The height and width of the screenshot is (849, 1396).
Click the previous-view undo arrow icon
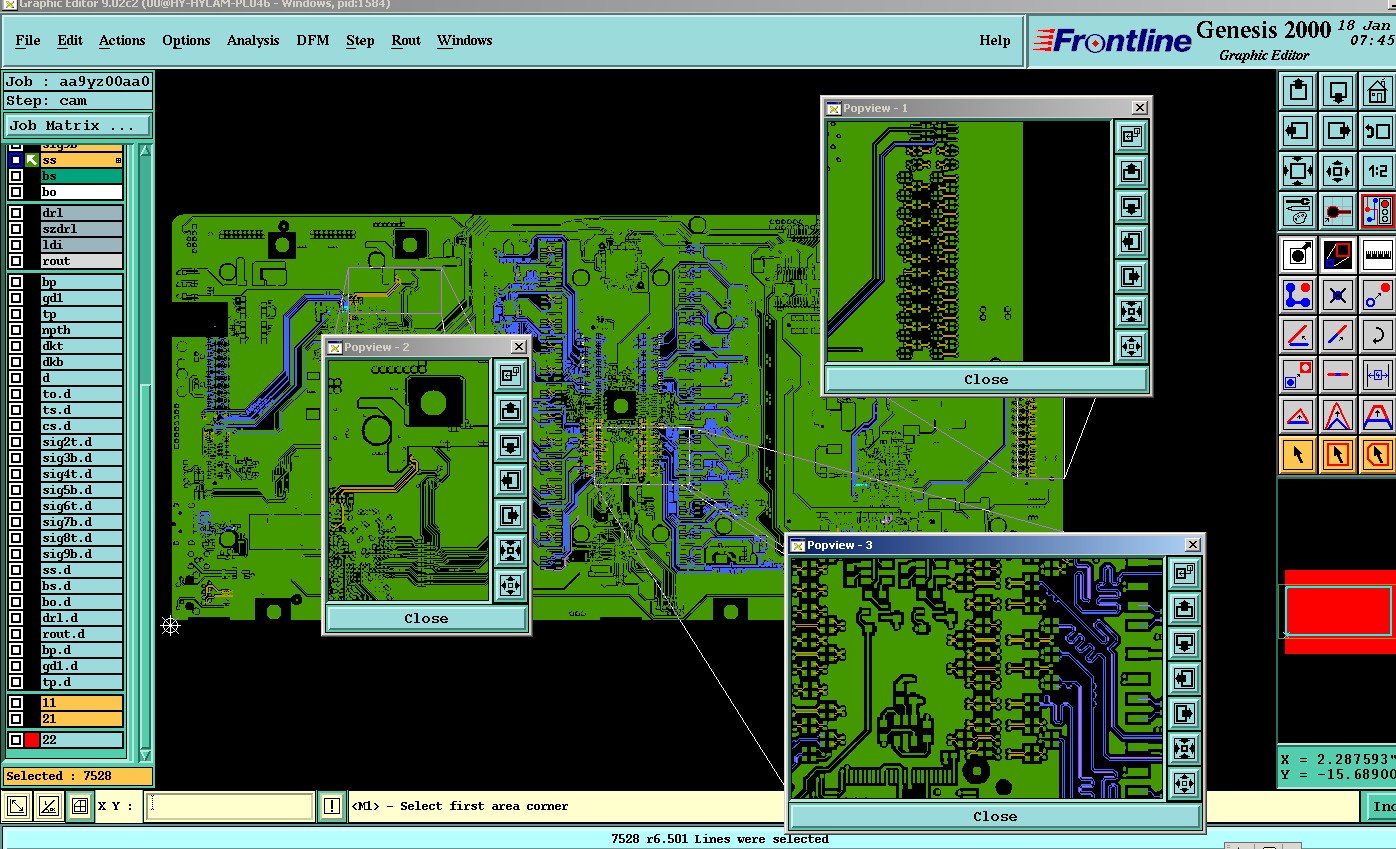click(x=1378, y=130)
